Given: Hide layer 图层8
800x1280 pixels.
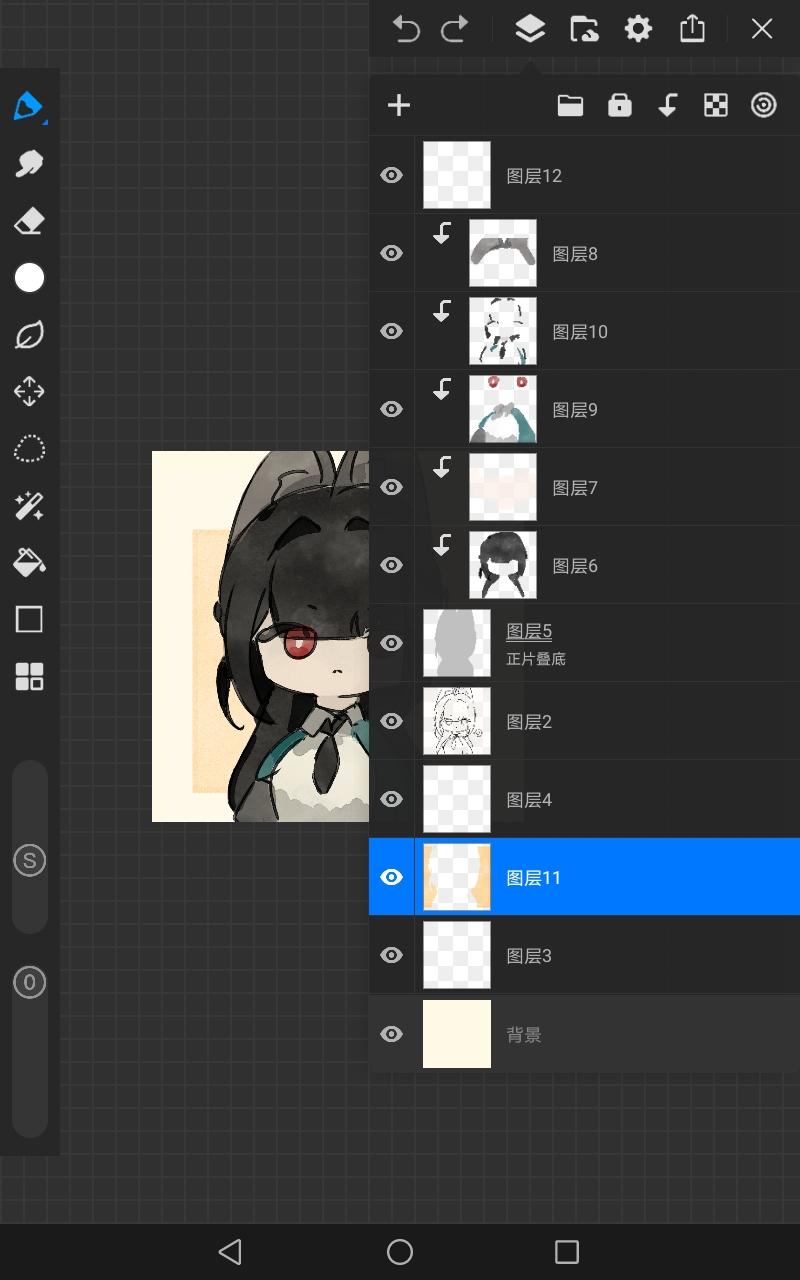Looking at the screenshot, I should coord(392,254).
